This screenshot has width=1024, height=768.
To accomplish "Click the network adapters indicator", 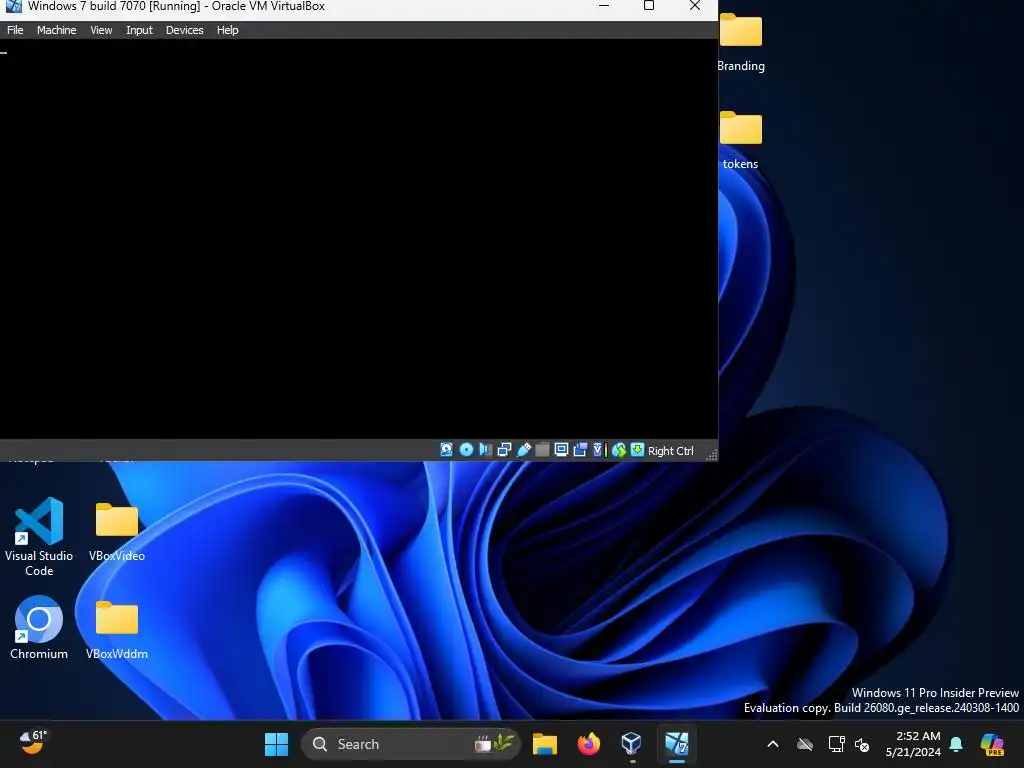I will 504,450.
